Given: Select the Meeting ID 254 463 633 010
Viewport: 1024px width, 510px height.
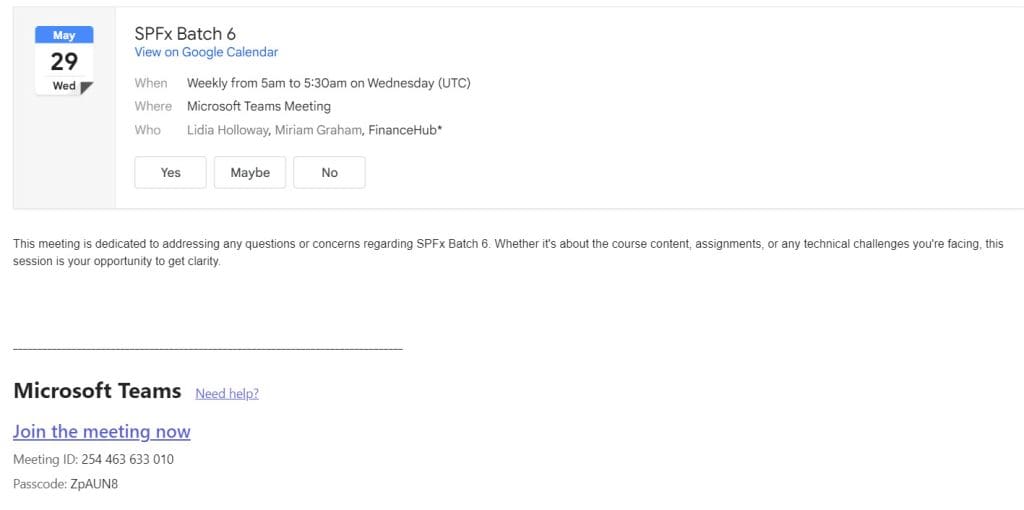Looking at the screenshot, I should coord(93,459).
